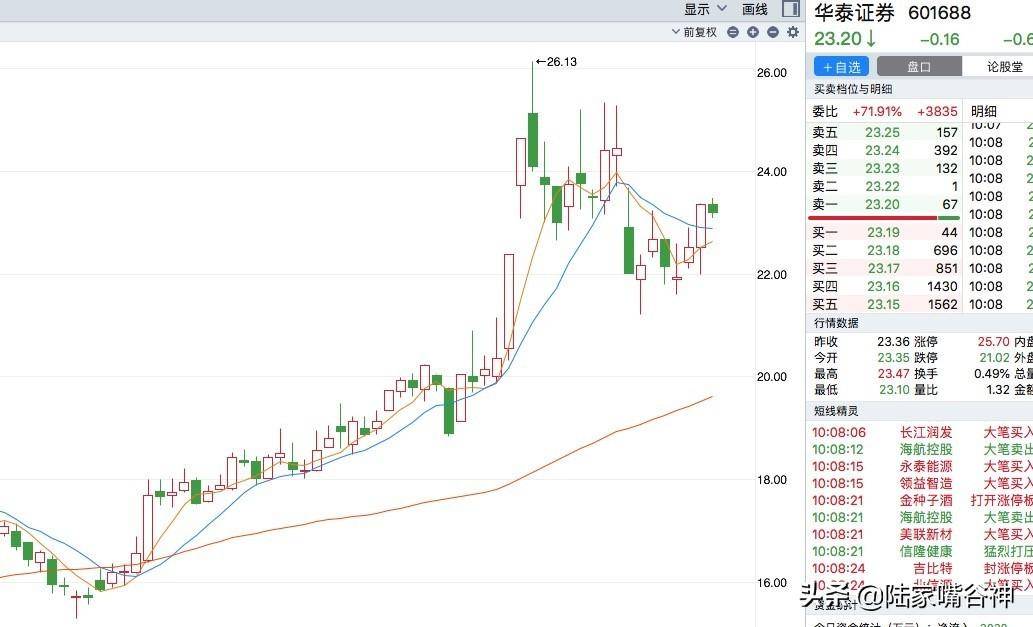Select the 画线 drawing tool
This screenshot has width=1033, height=627.
point(754,9)
